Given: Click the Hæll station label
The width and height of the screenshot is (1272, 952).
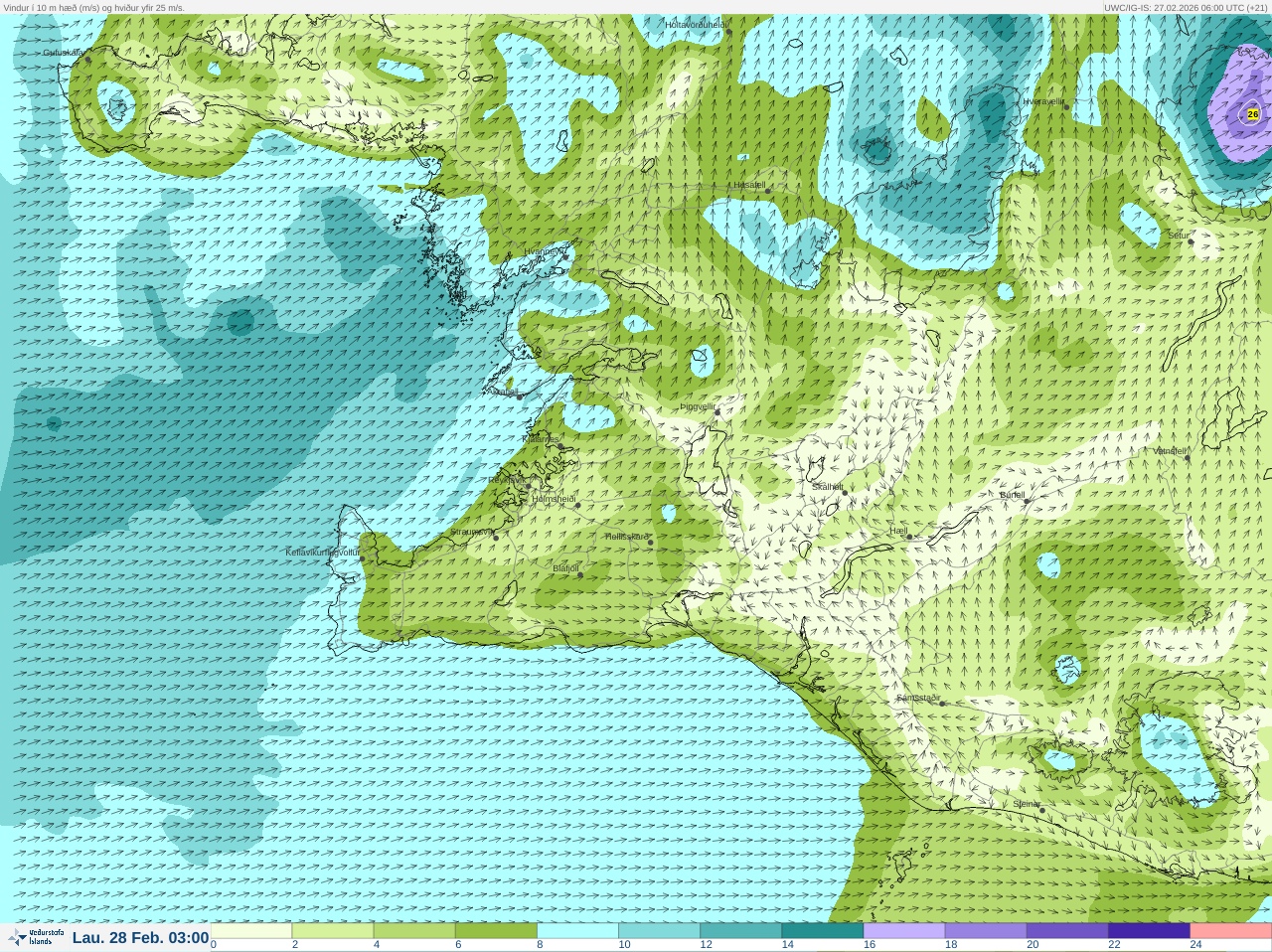Looking at the screenshot, I should pos(898,531).
